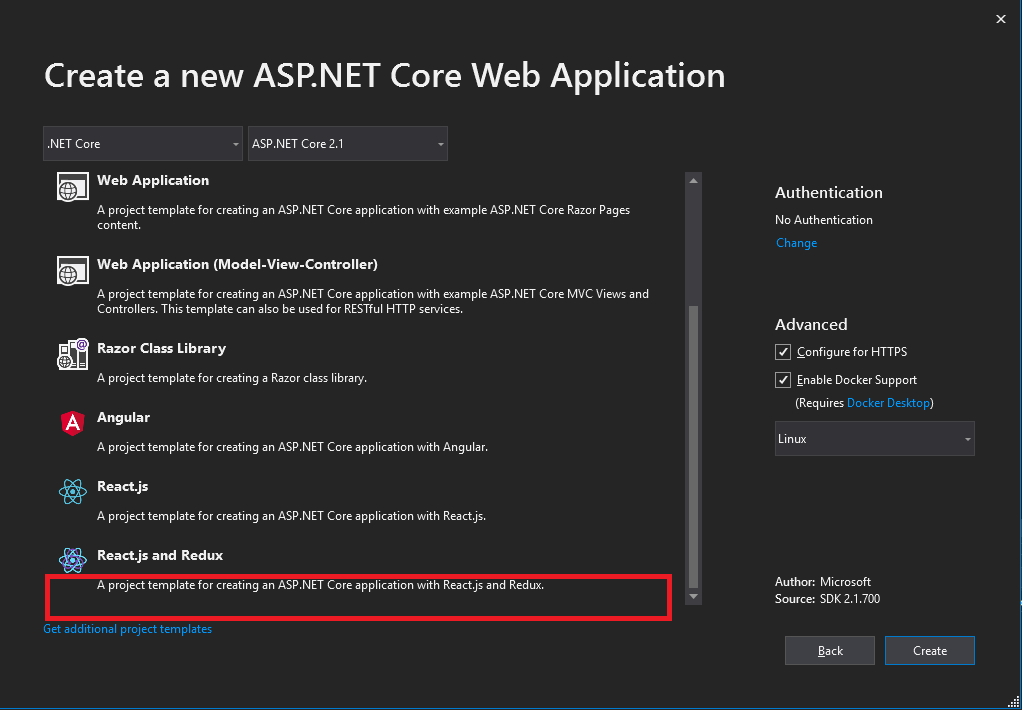Click the Create button
This screenshot has width=1022, height=710.
tap(930, 651)
